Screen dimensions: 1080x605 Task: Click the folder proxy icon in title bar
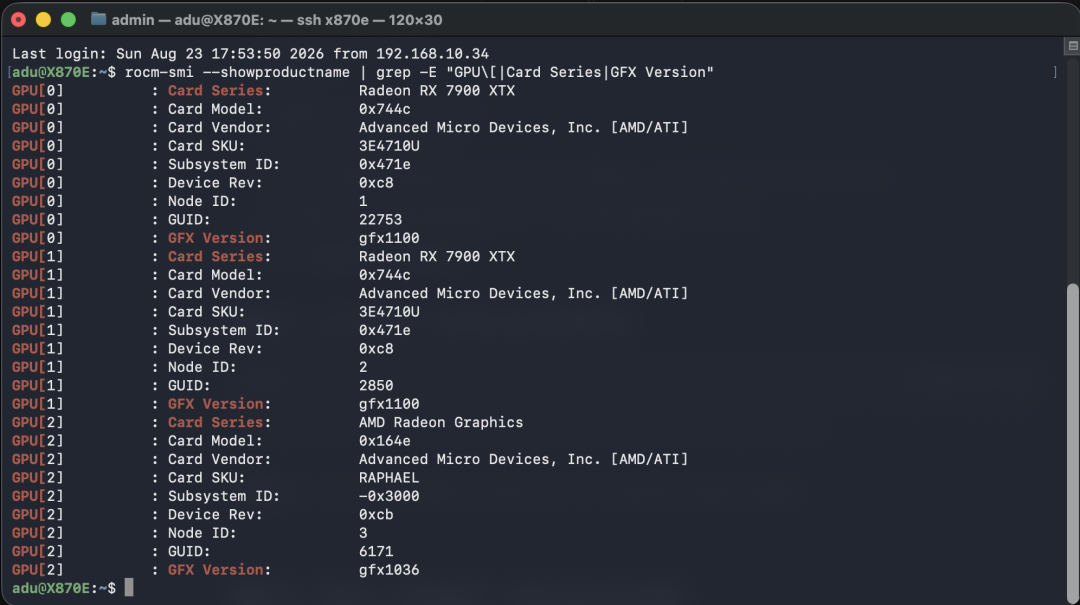(98, 19)
